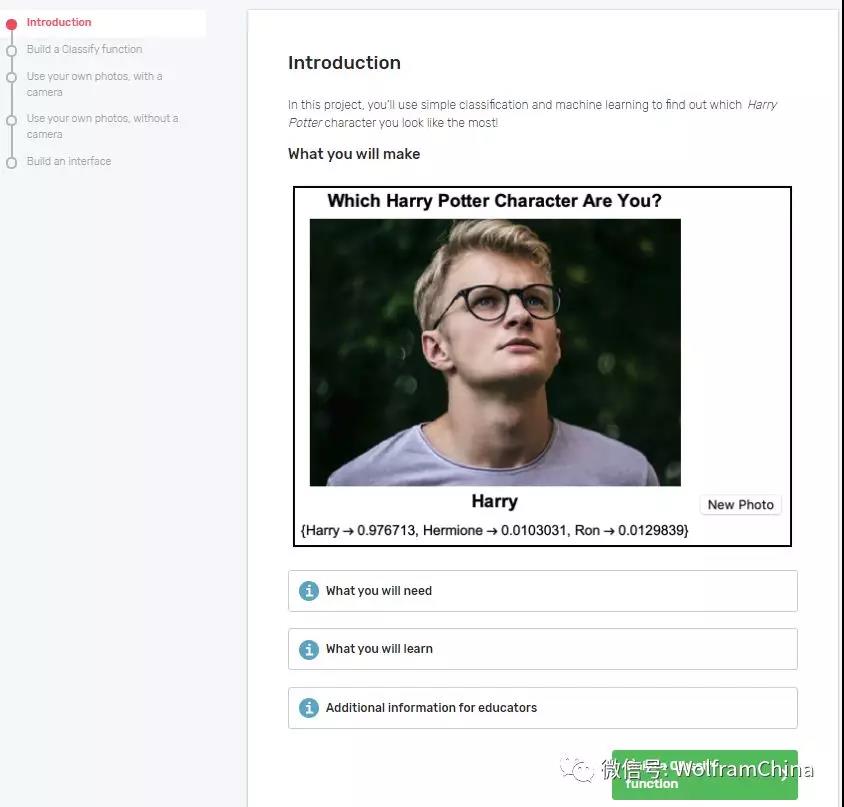Image resolution: width=844 pixels, height=807 pixels.
Task: Click the classification probabilities result text
Action: point(494,530)
